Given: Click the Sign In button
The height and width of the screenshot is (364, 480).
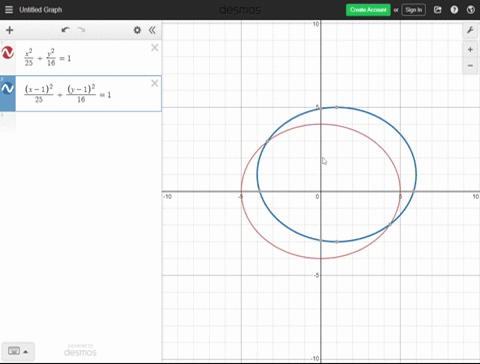Looking at the screenshot, I should (413, 10).
